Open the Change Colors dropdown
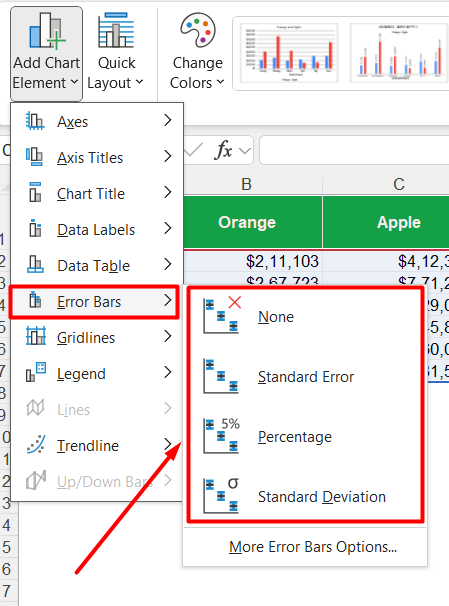Screen dimensions: 449x606 click(x=197, y=53)
